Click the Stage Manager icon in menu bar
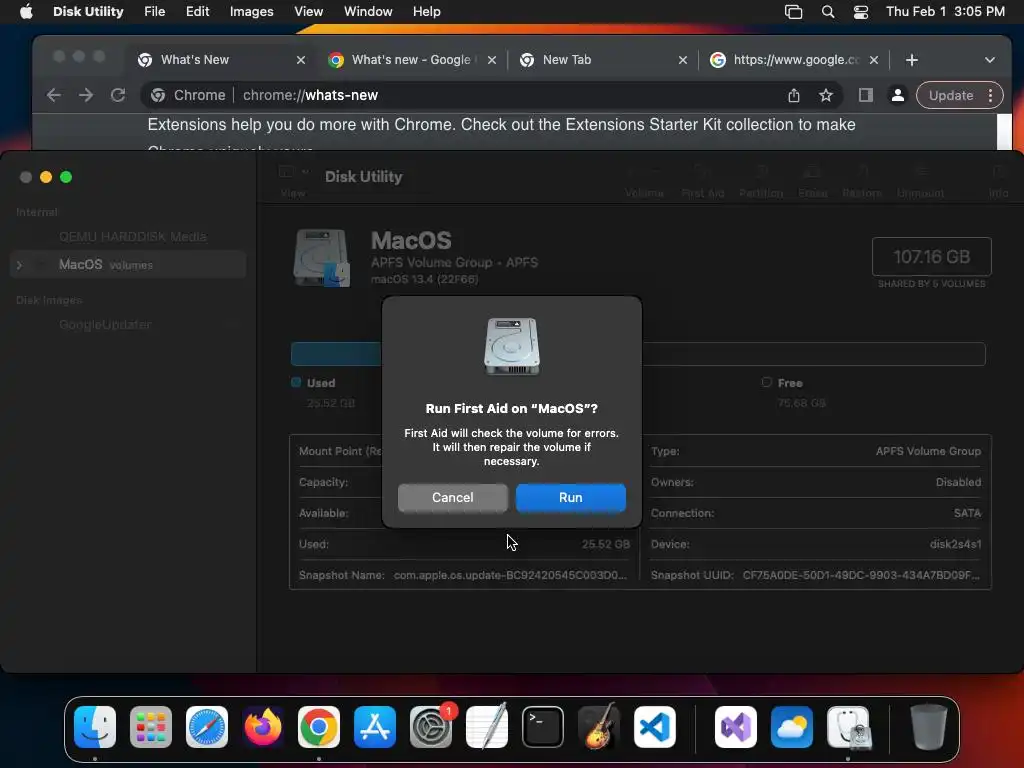The width and height of the screenshot is (1024, 768). [793, 12]
